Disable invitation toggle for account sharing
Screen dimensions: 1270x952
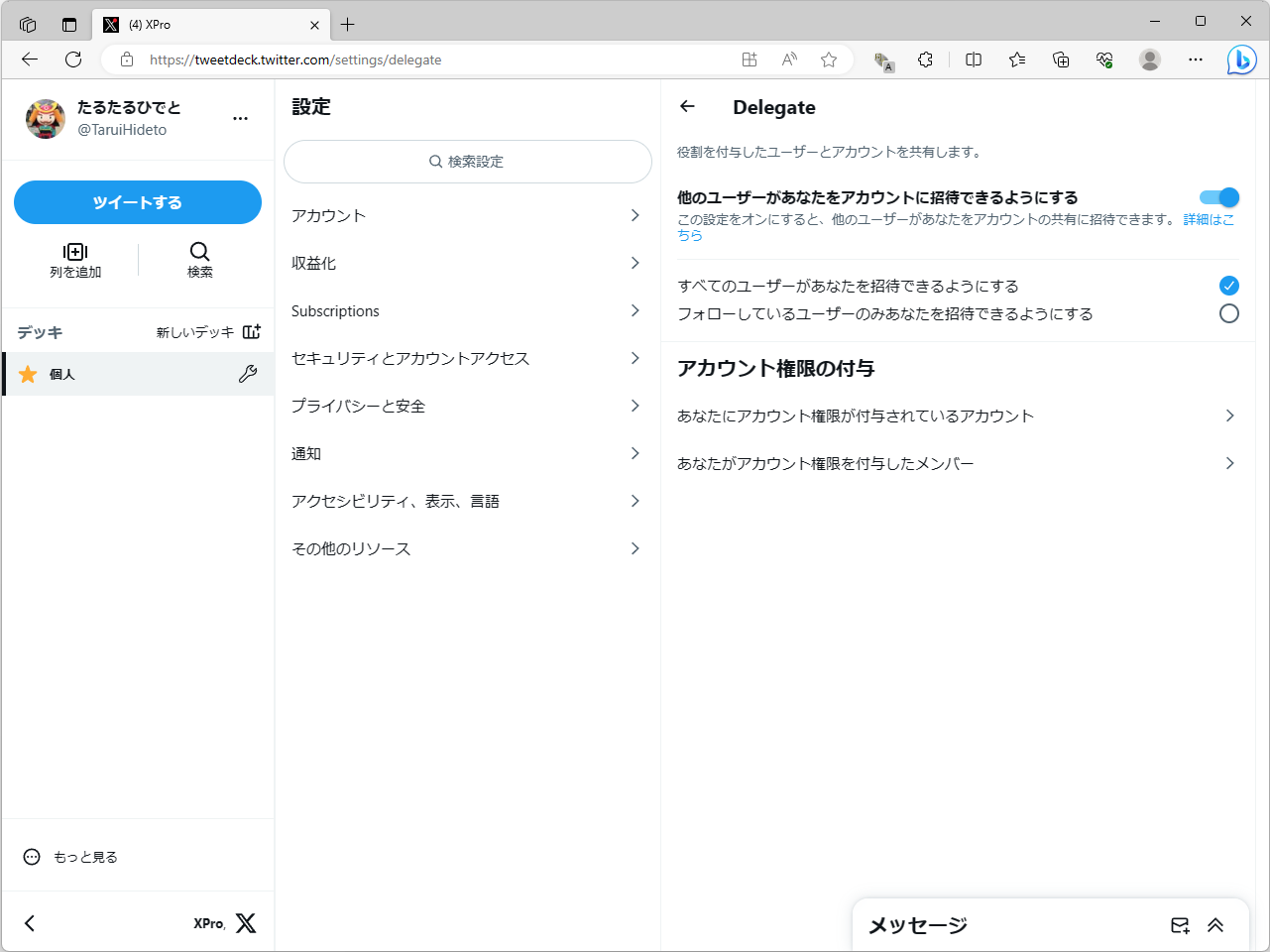pyautogui.click(x=1217, y=197)
